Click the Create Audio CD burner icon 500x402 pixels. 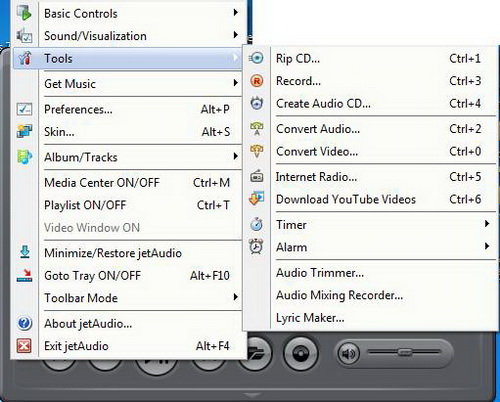pyautogui.click(x=256, y=103)
